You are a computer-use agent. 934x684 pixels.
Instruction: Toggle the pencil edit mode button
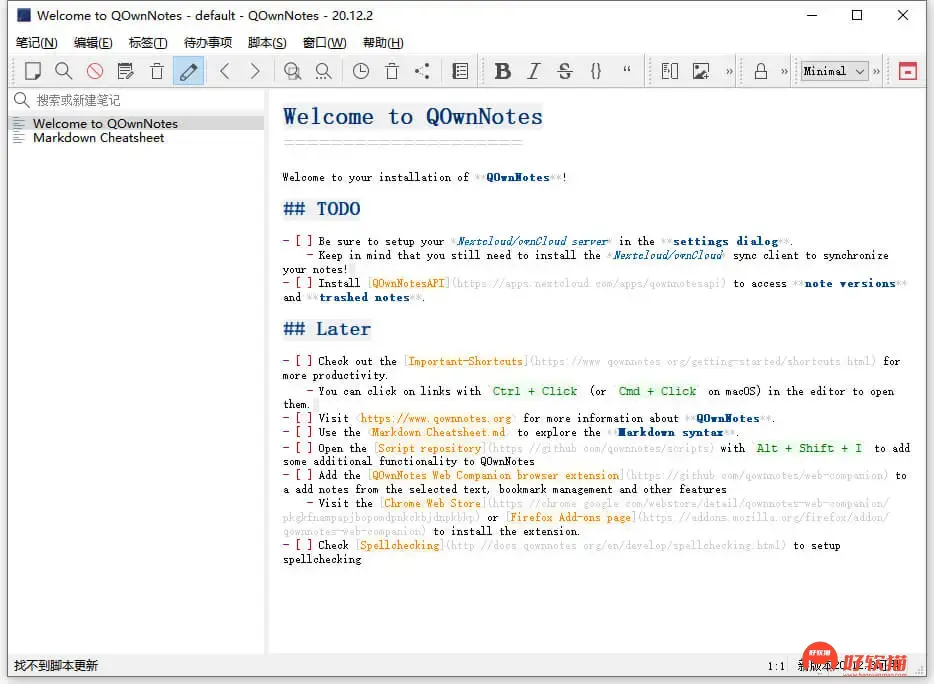pyautogui.click(x=188, y=71)
